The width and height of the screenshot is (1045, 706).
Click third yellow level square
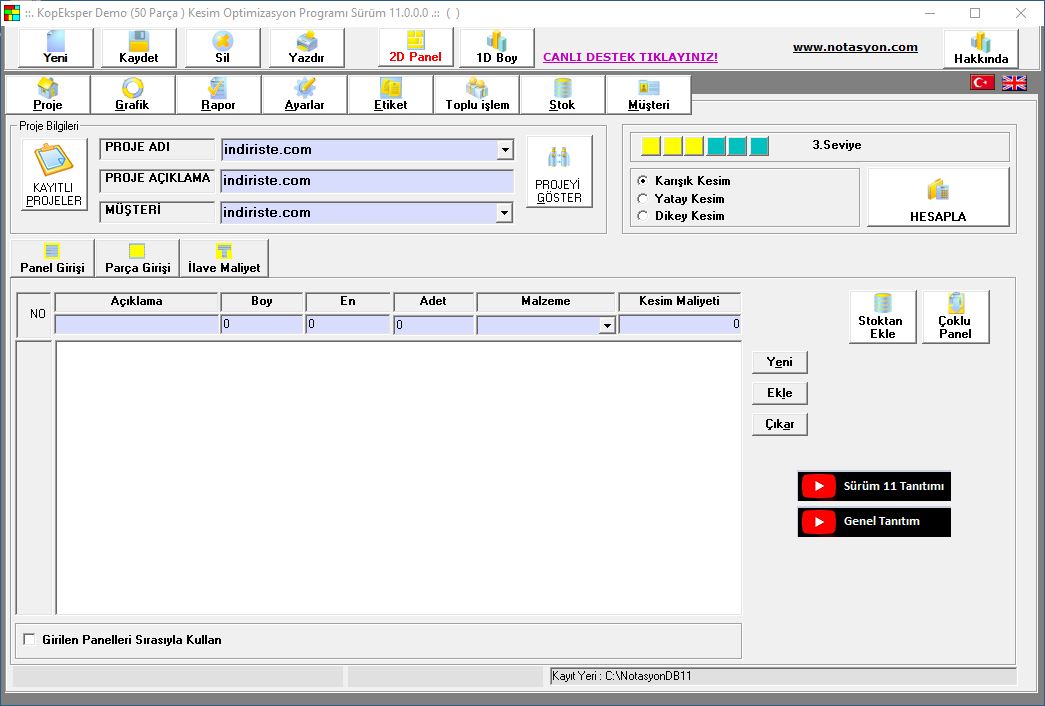pyautogui.click(x=694, y=146)
